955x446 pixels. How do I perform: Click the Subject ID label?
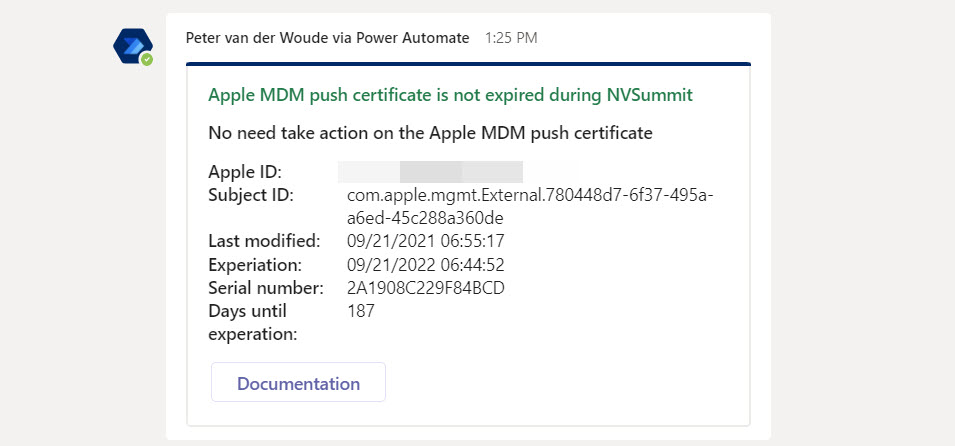click(251, 196)
